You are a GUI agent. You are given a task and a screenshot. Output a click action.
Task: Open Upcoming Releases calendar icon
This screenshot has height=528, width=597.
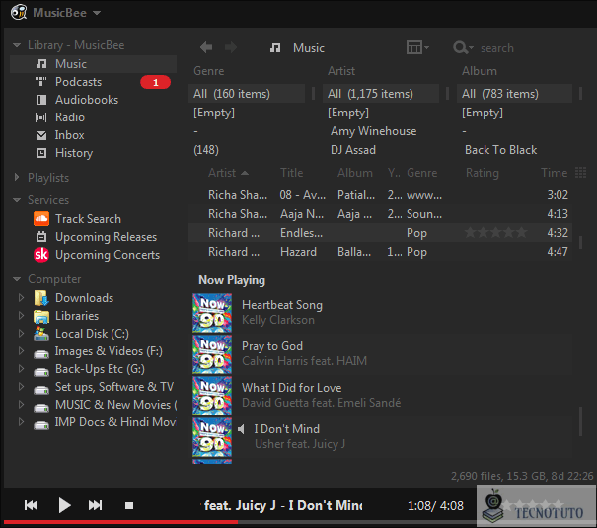point(41,237)
